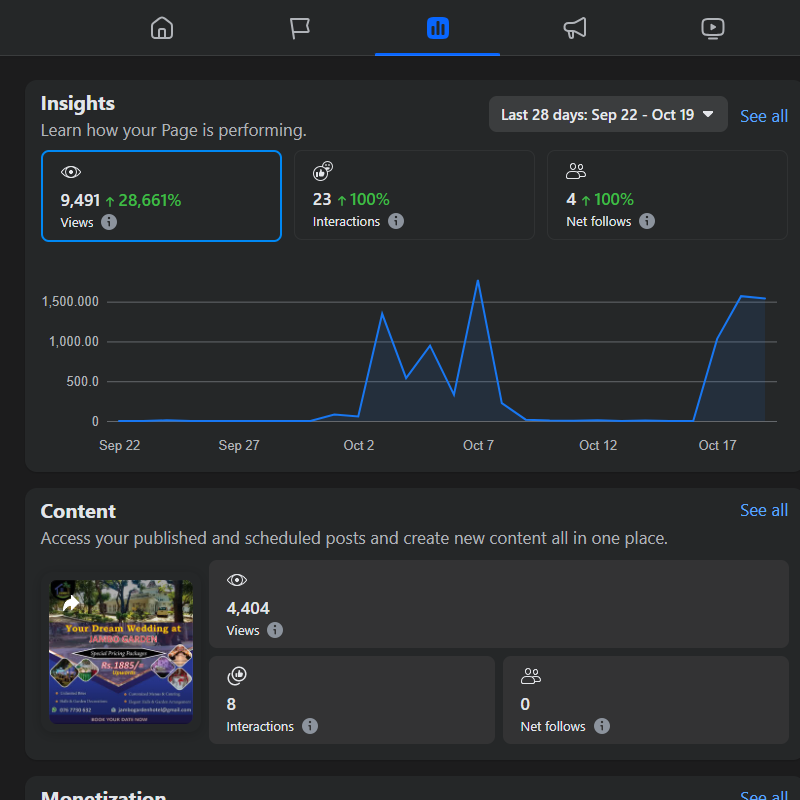Open See all link for Content
This screenshot has height=800, width=800.
[763, 510]
